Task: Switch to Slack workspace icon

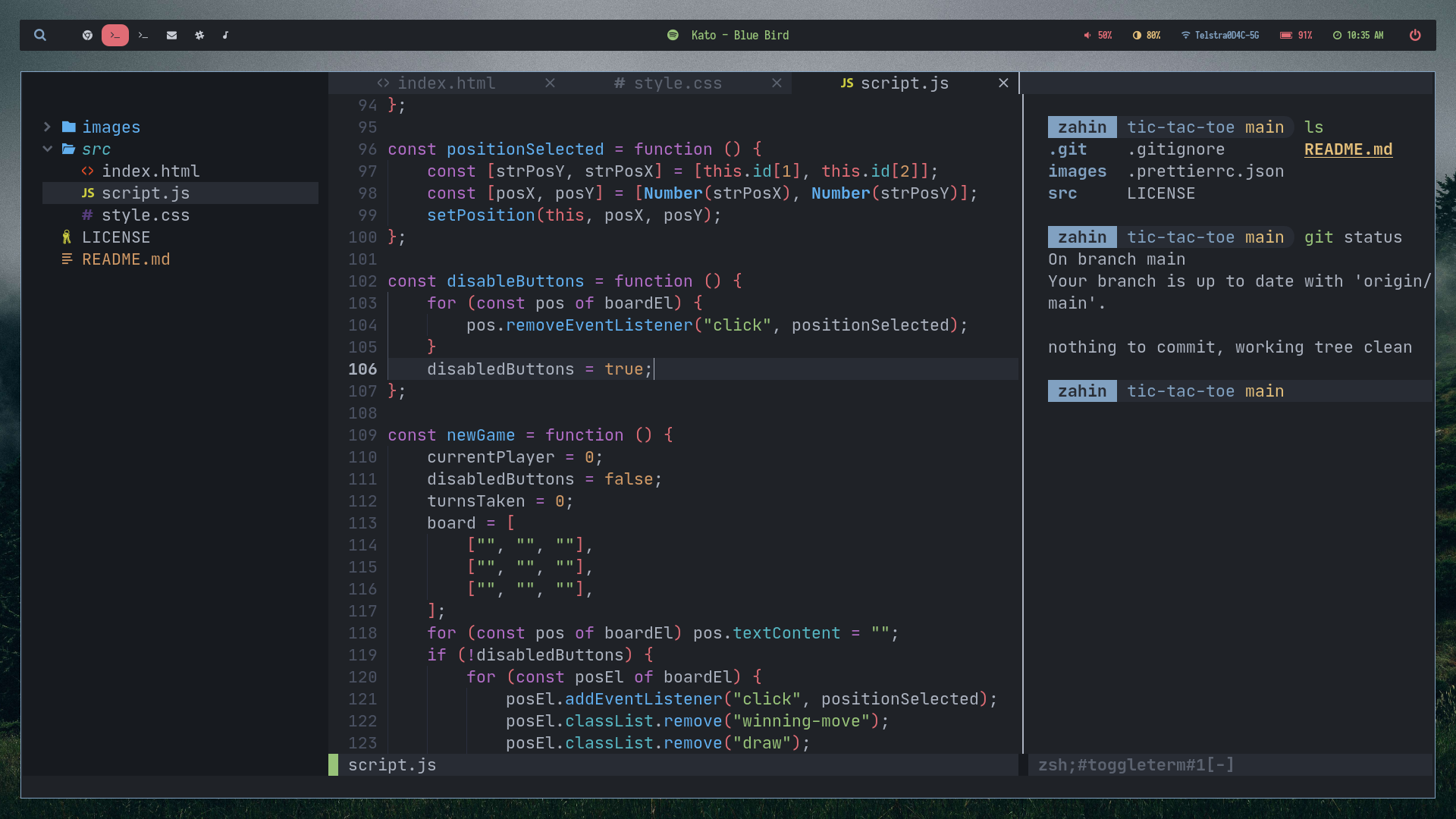Action: click(x=199, y=35)
